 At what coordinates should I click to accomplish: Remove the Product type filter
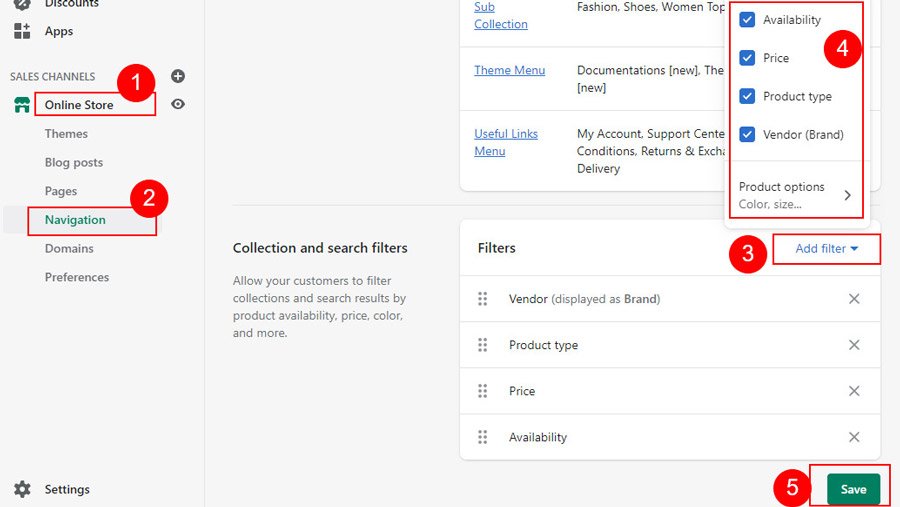854,345
